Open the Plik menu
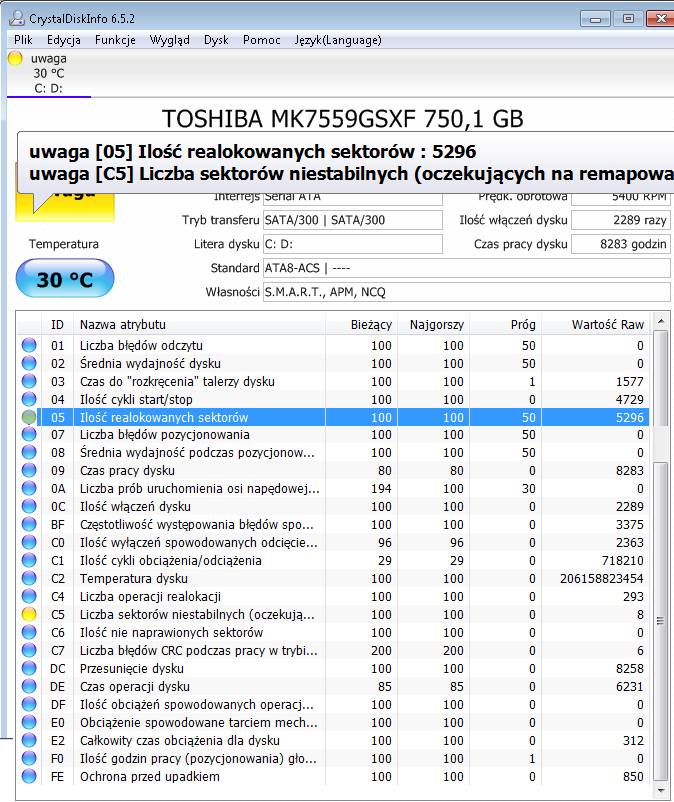The width and height of the screenshot is (674, 802). point(24,40)
